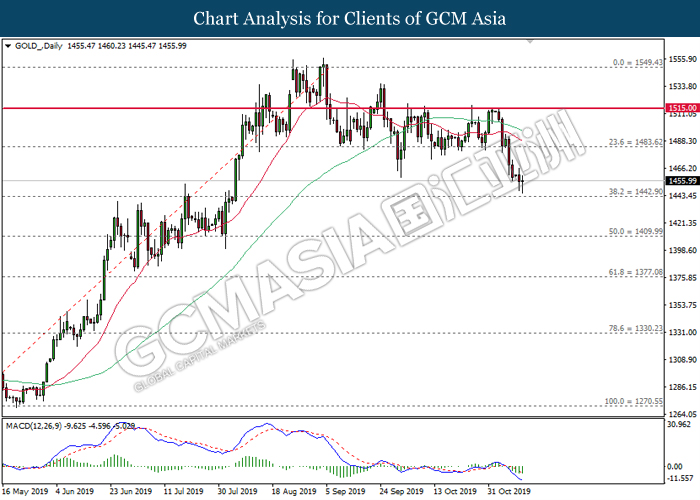
Task: Select the GOLD_,Daily symbol label
Action: click(39, 46)
